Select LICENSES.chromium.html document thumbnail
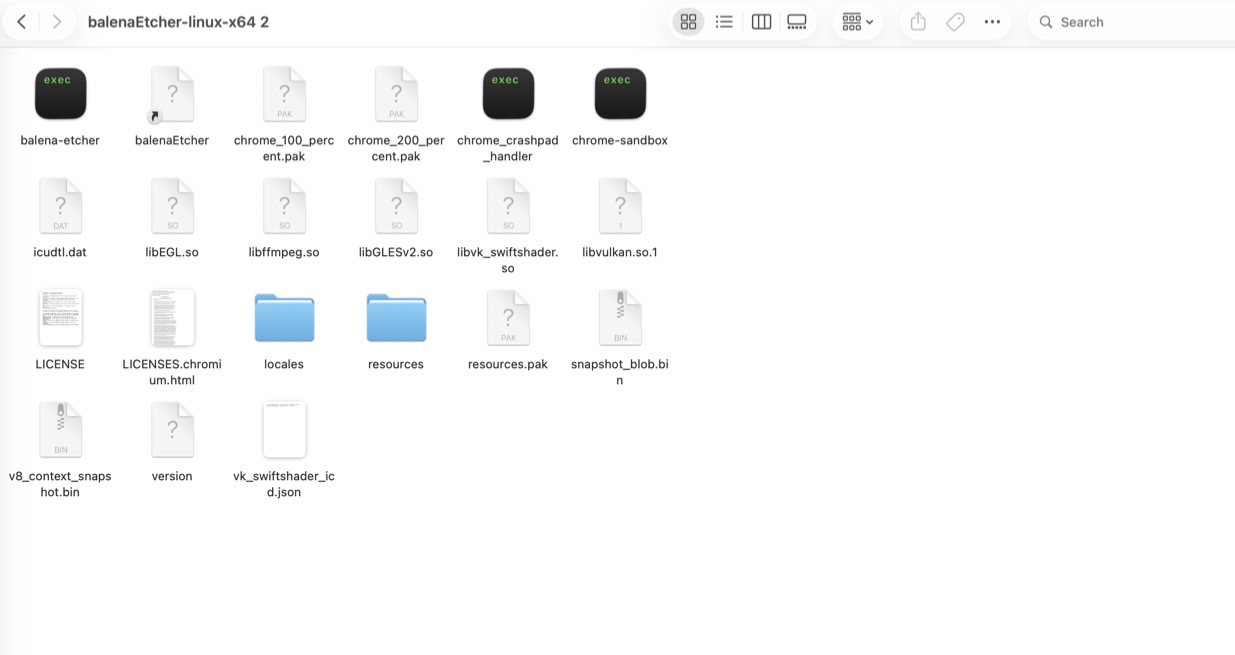 pos(172,318)
